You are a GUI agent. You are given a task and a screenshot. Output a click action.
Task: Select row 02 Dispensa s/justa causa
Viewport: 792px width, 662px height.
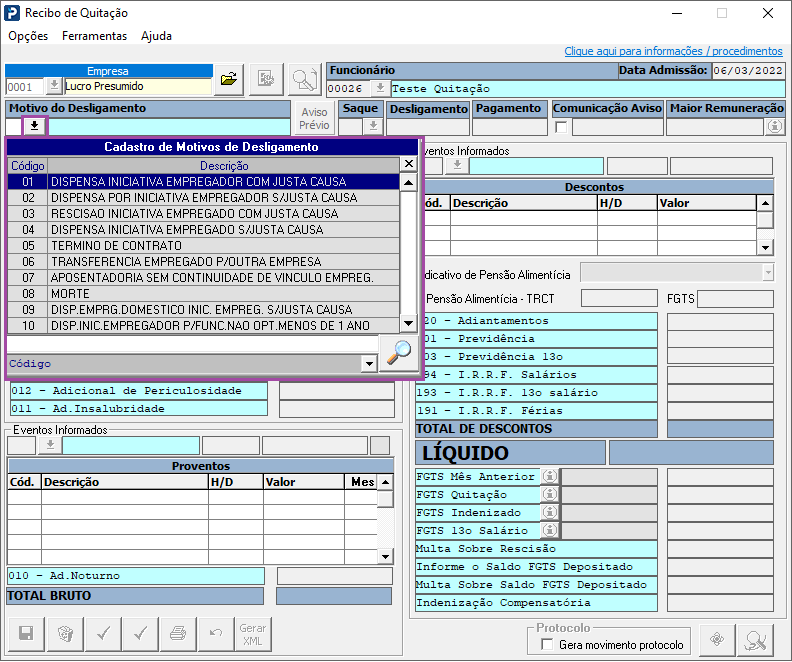204,197
